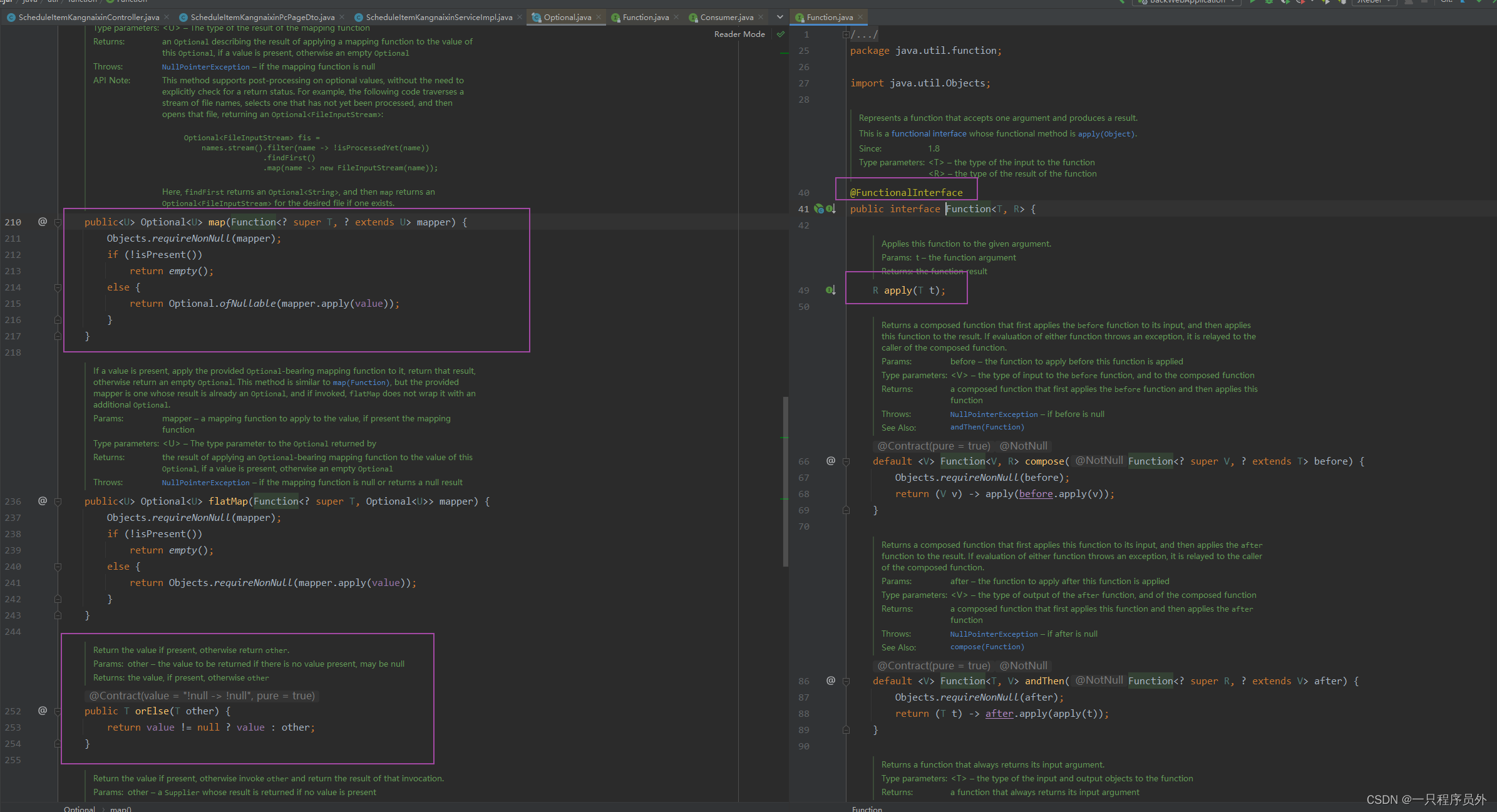This screenshot has height=812, width=1497.
Task: Close the Consumer.java tab using its X
Action: (761, 17)
